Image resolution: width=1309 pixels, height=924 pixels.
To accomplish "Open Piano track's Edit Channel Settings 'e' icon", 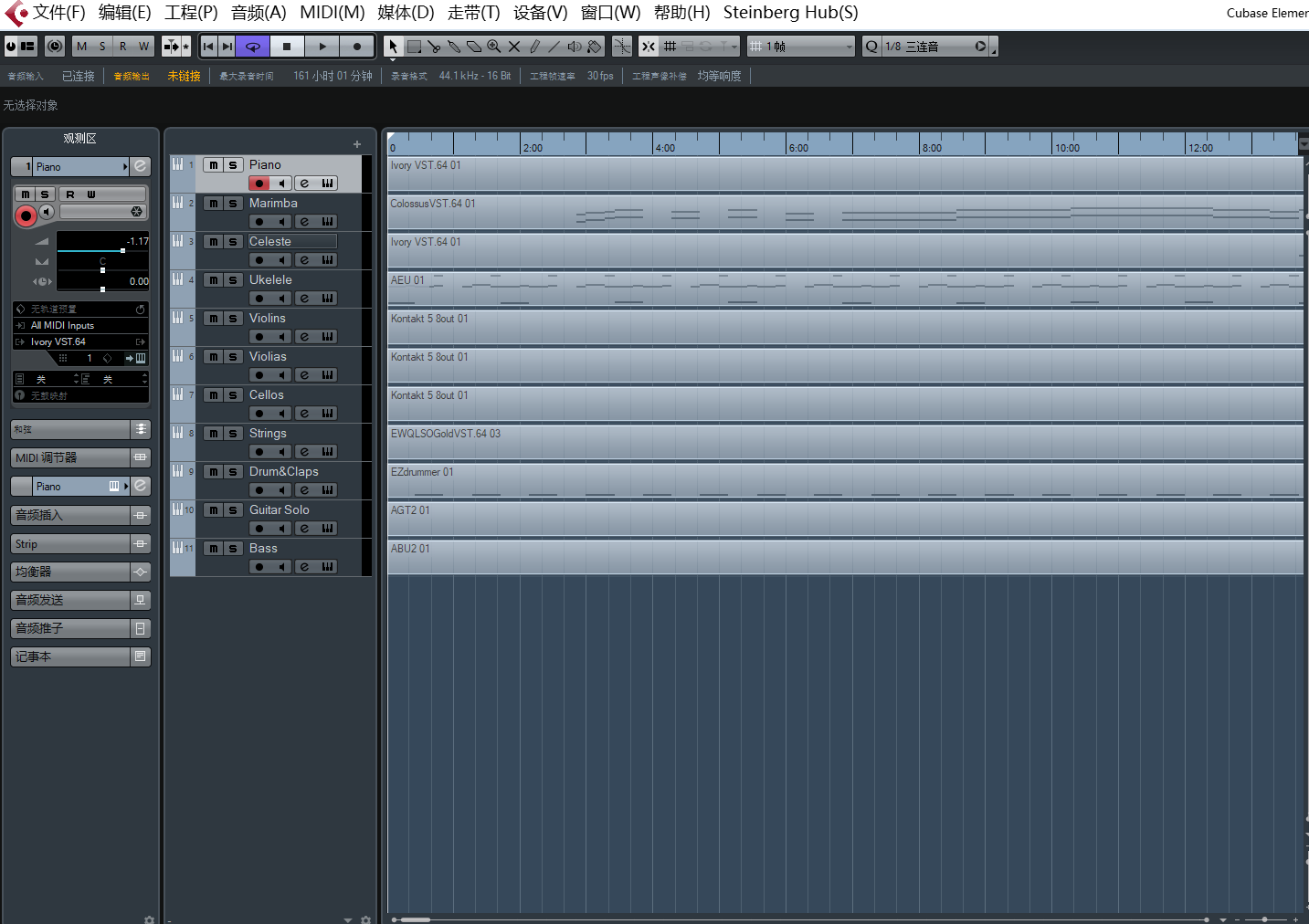I will 305,184.
